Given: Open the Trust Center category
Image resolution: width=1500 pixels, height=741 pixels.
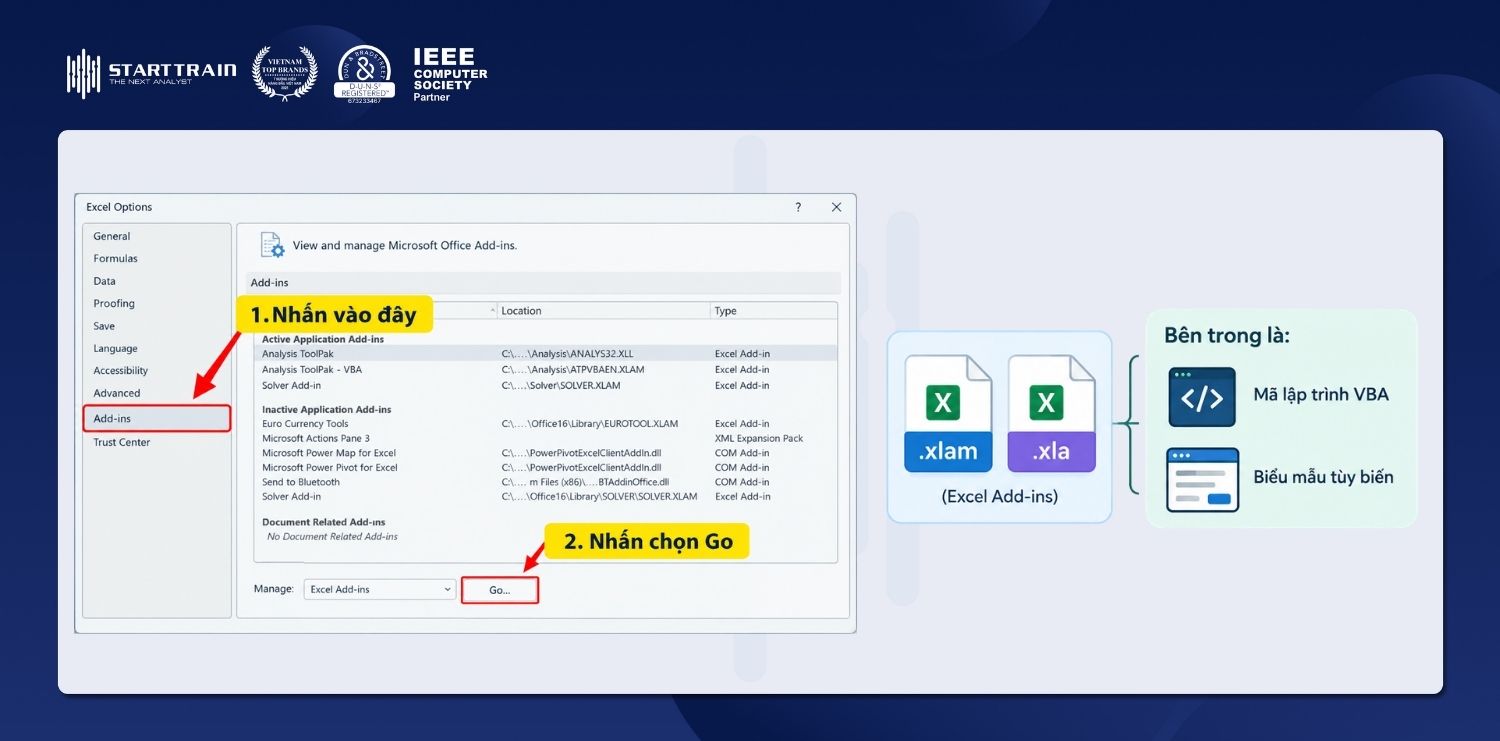Looking at the screenshot, I should 122,442.
